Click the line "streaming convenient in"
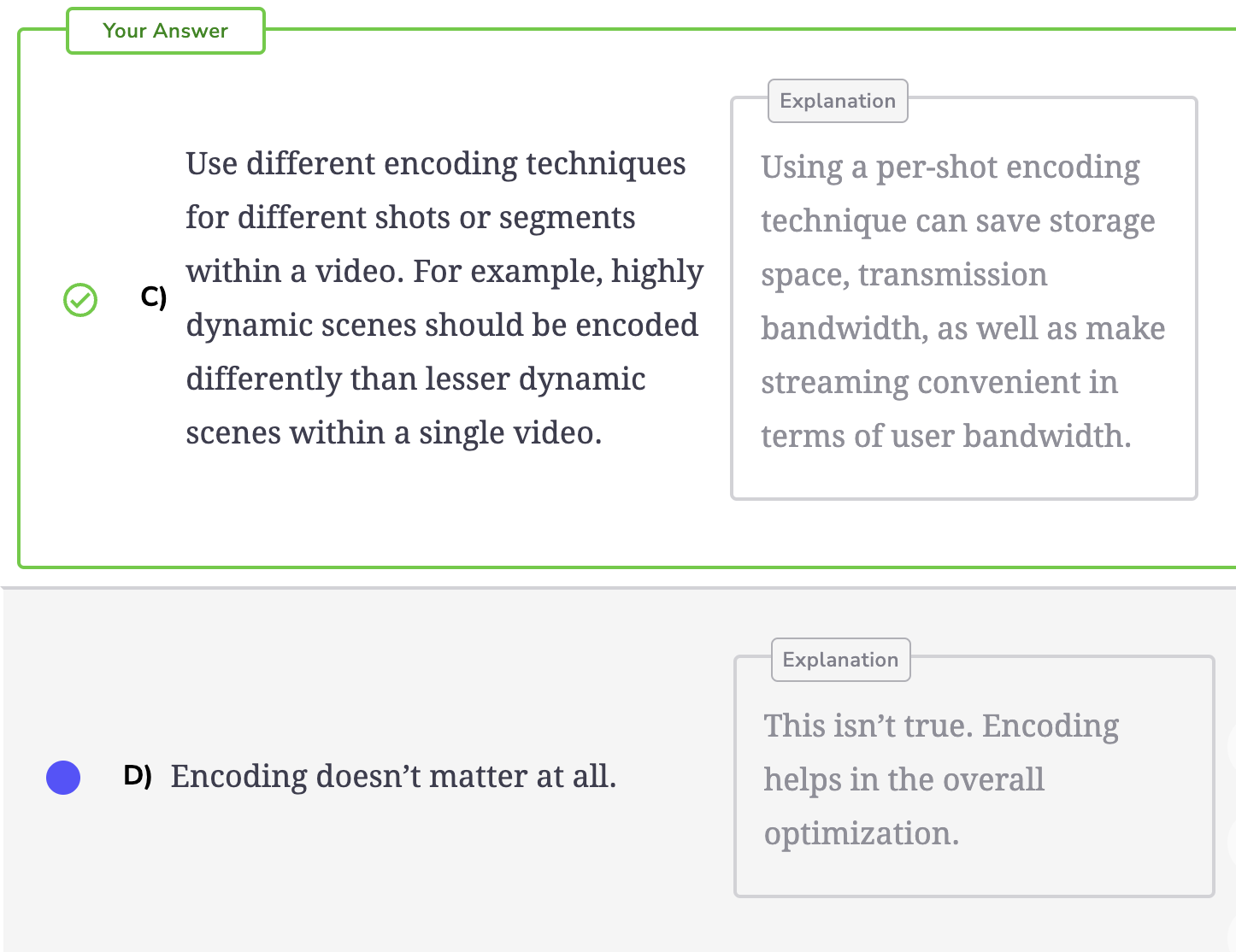1236x952 pixels. coord(939,382)
